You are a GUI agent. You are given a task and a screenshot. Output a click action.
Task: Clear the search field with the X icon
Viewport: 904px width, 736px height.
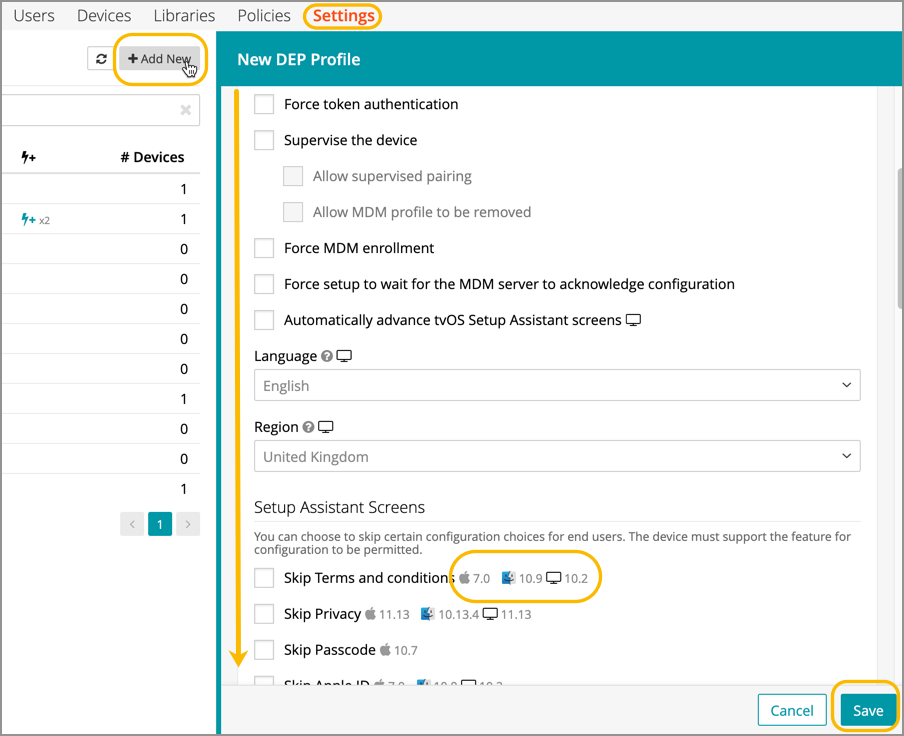(x=185, y=110)
